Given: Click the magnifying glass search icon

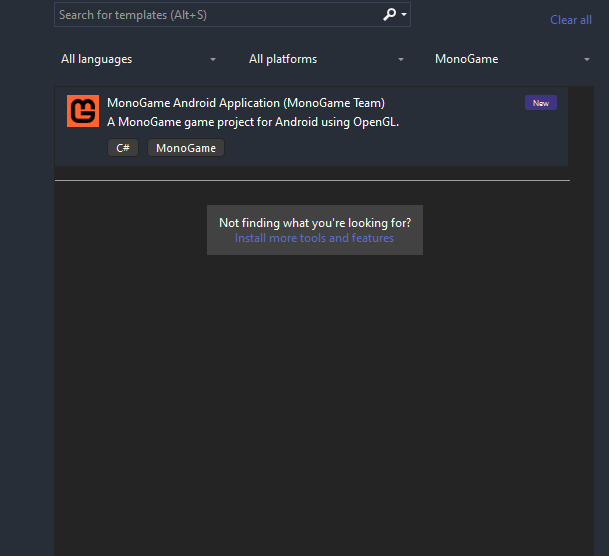Looking at the screenshot, I should 389,15.
